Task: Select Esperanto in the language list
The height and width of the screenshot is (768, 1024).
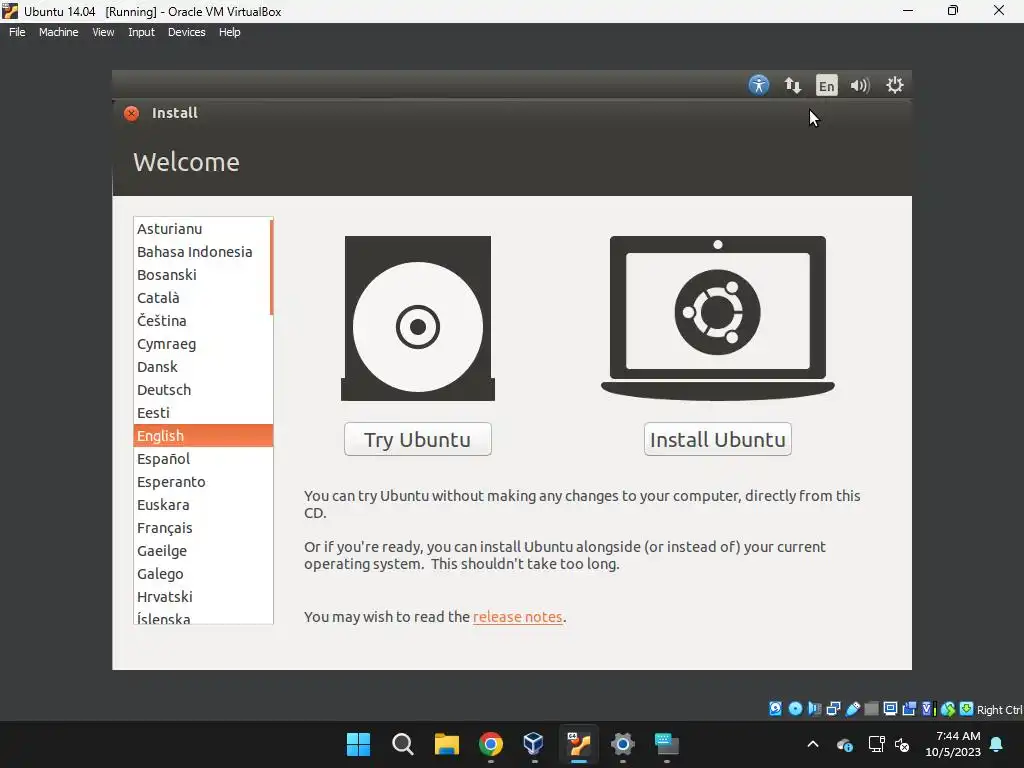Action: point(202,482)
